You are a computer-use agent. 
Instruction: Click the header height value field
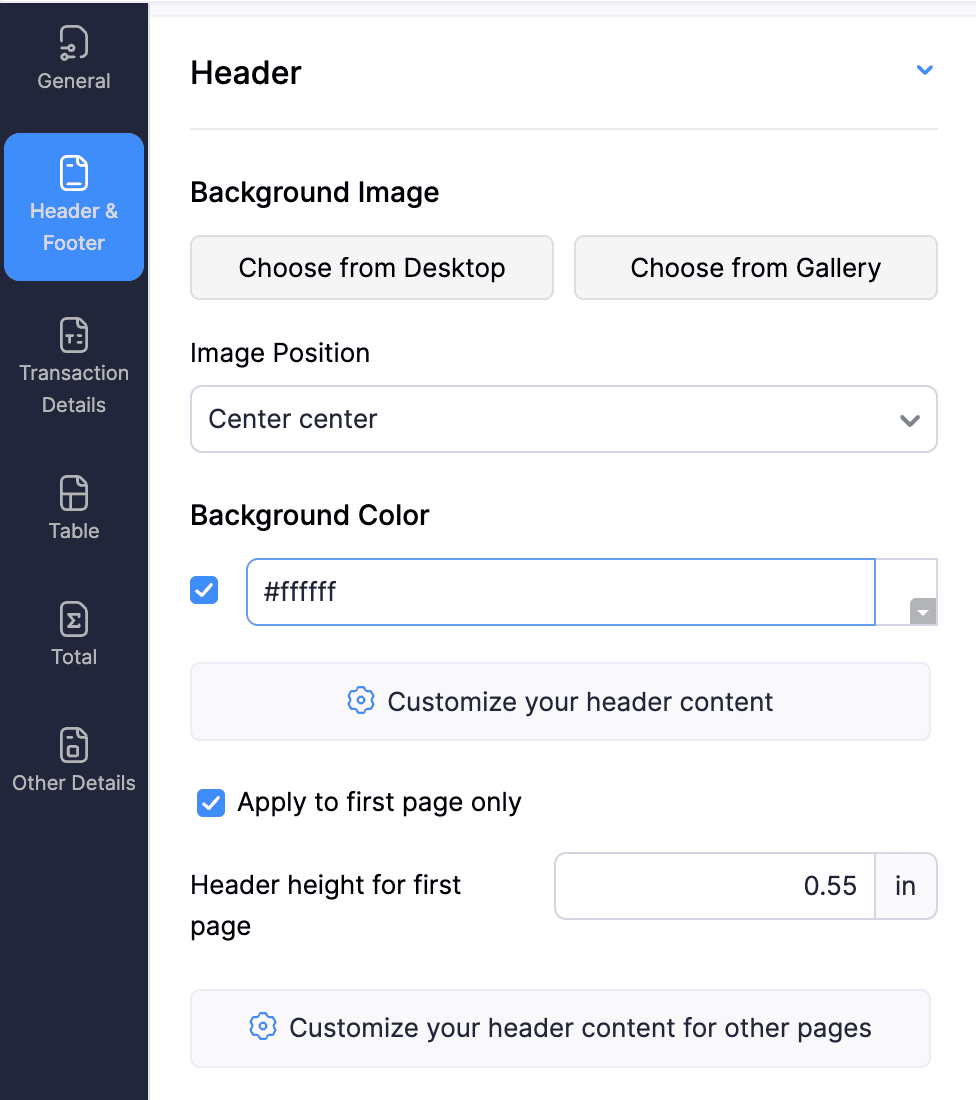715,886
